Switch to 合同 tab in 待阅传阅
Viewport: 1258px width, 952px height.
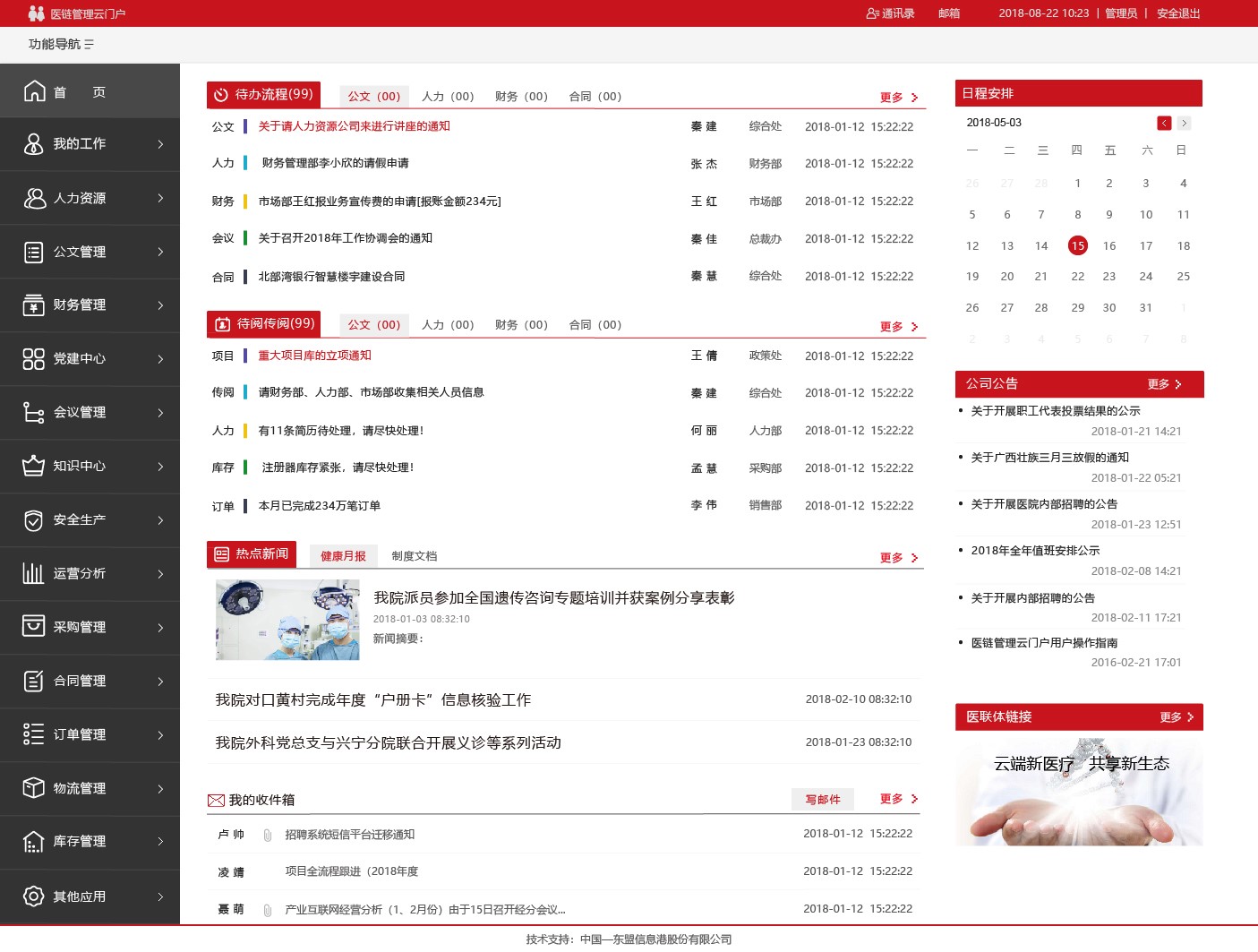(x=595, y=325)
